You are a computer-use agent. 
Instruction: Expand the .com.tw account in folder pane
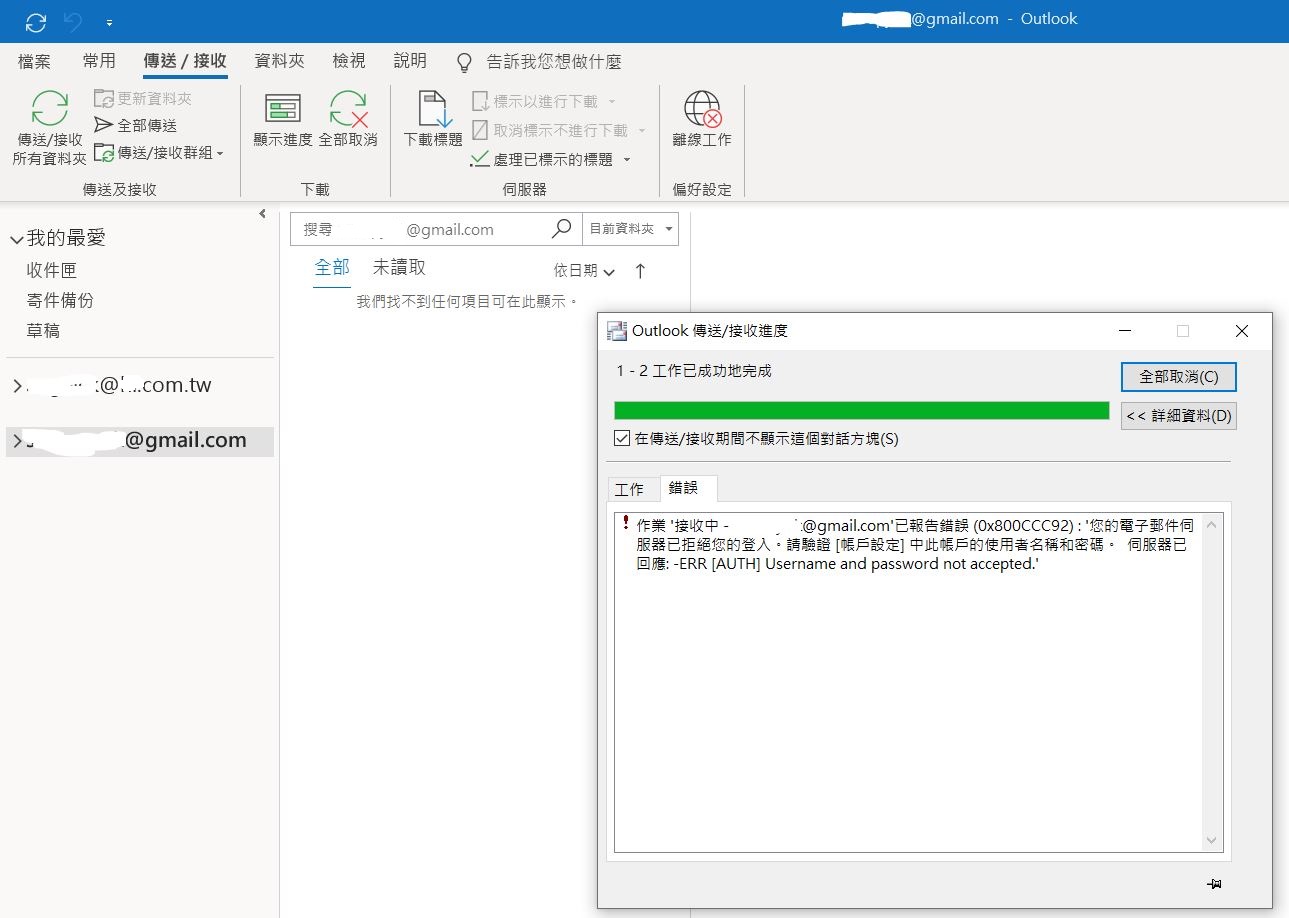pyautogui.click(x=17, y=386)
